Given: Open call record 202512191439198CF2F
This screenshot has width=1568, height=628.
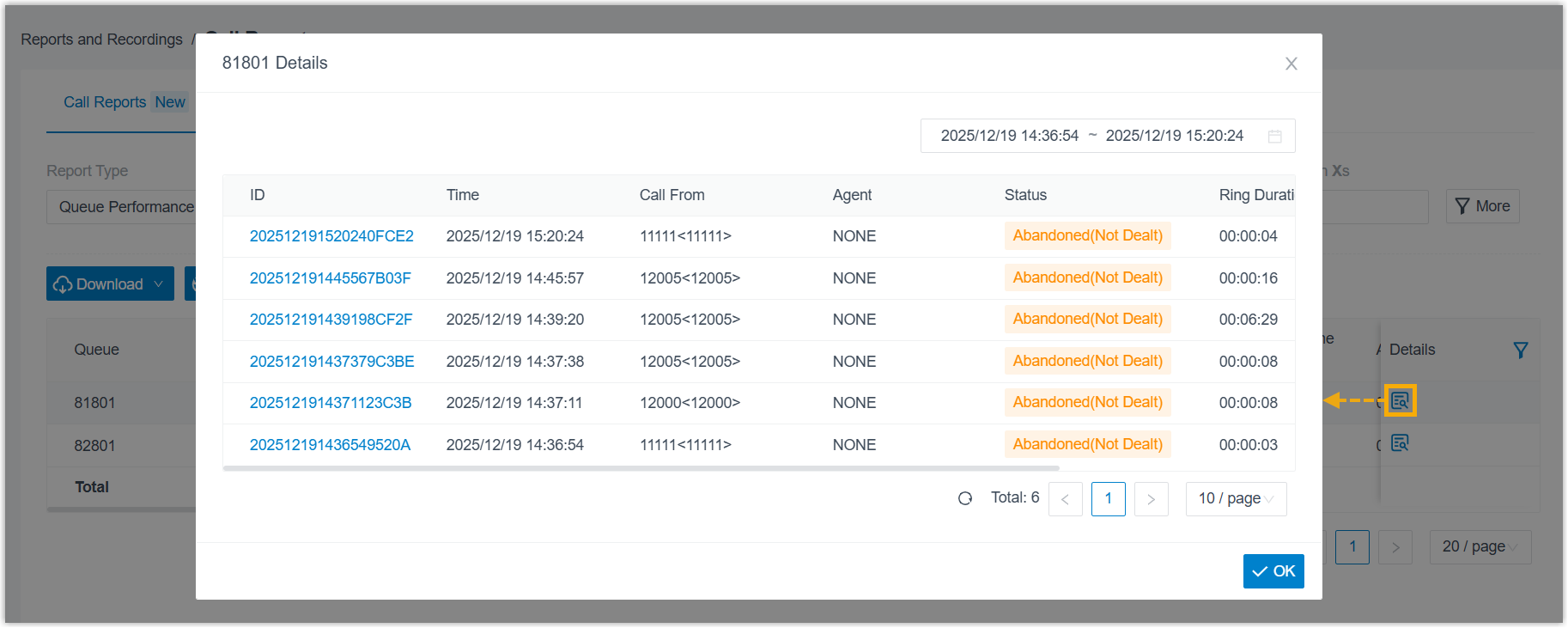Looking at the screenshot, I should coord(331,320).
